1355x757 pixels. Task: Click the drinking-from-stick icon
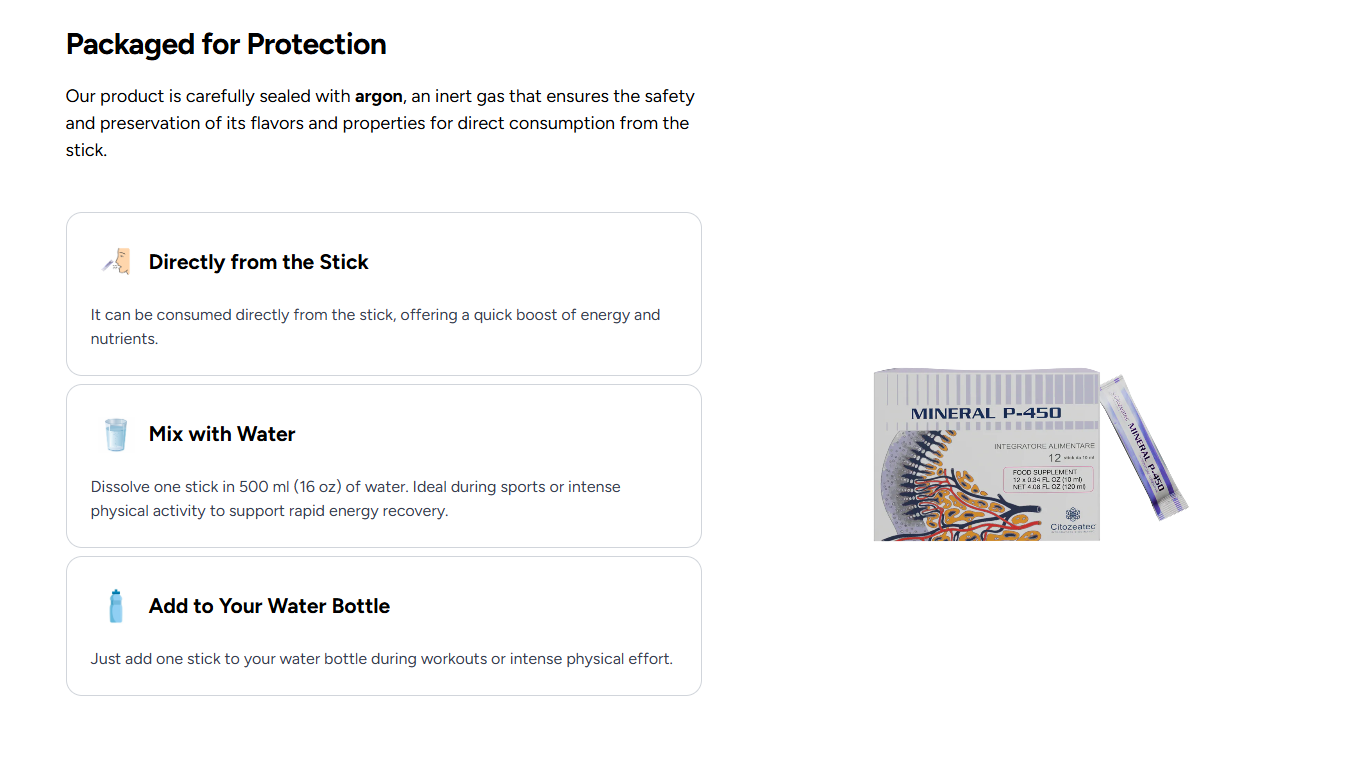click(x=116, y=262)
